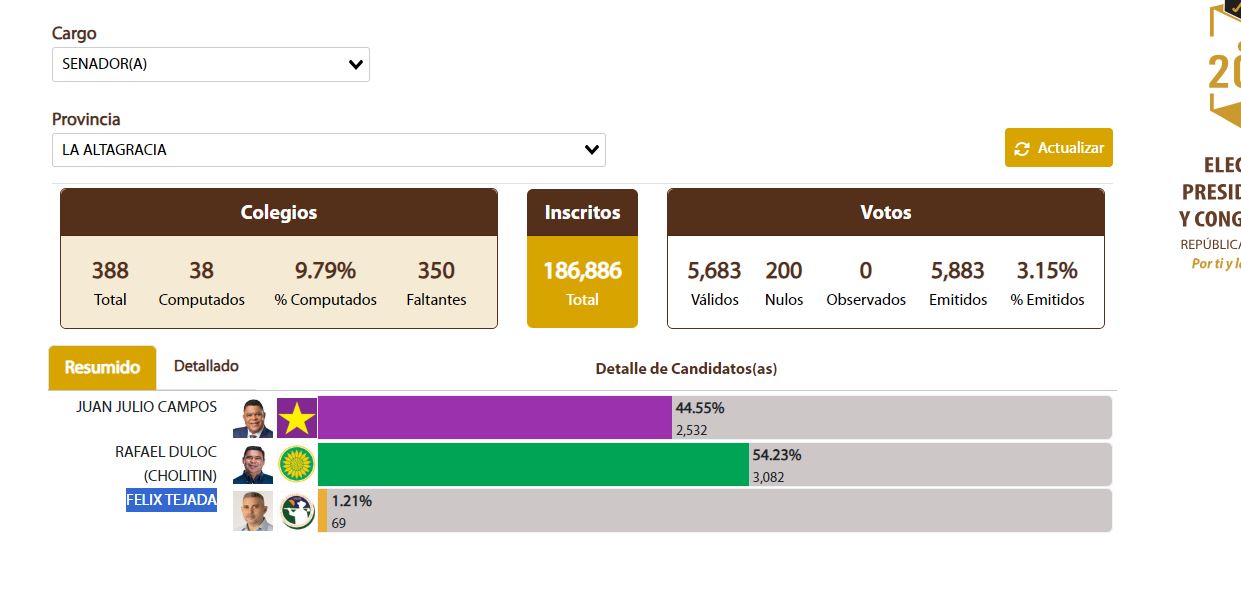Click the green vote bar for Duloc
Screen dimensions: 1241x590
click(532, 464)
